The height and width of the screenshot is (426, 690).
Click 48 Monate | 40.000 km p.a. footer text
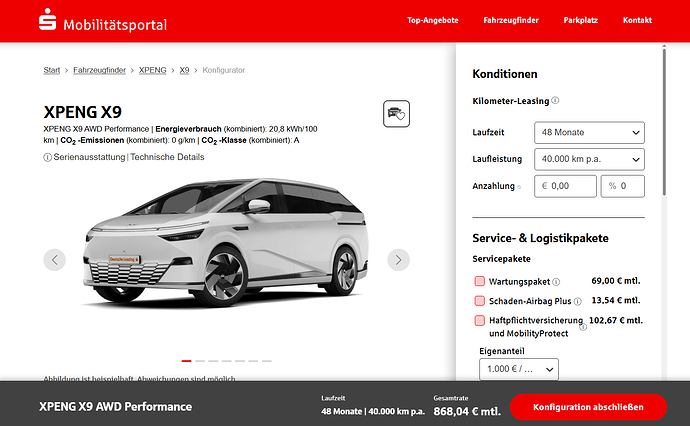point(373,411)
